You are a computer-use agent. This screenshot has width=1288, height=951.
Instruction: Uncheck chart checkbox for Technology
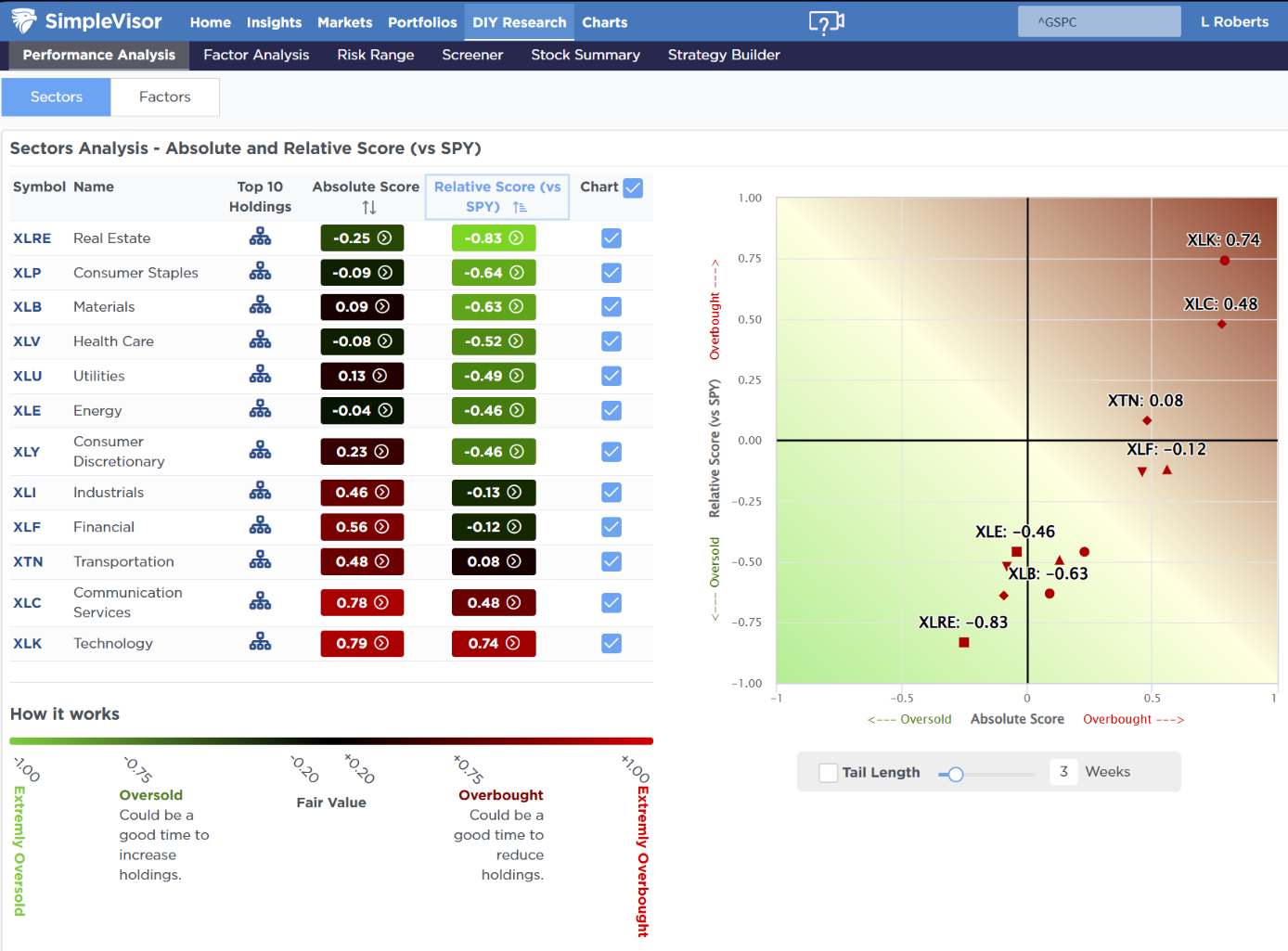click(612, 643)
